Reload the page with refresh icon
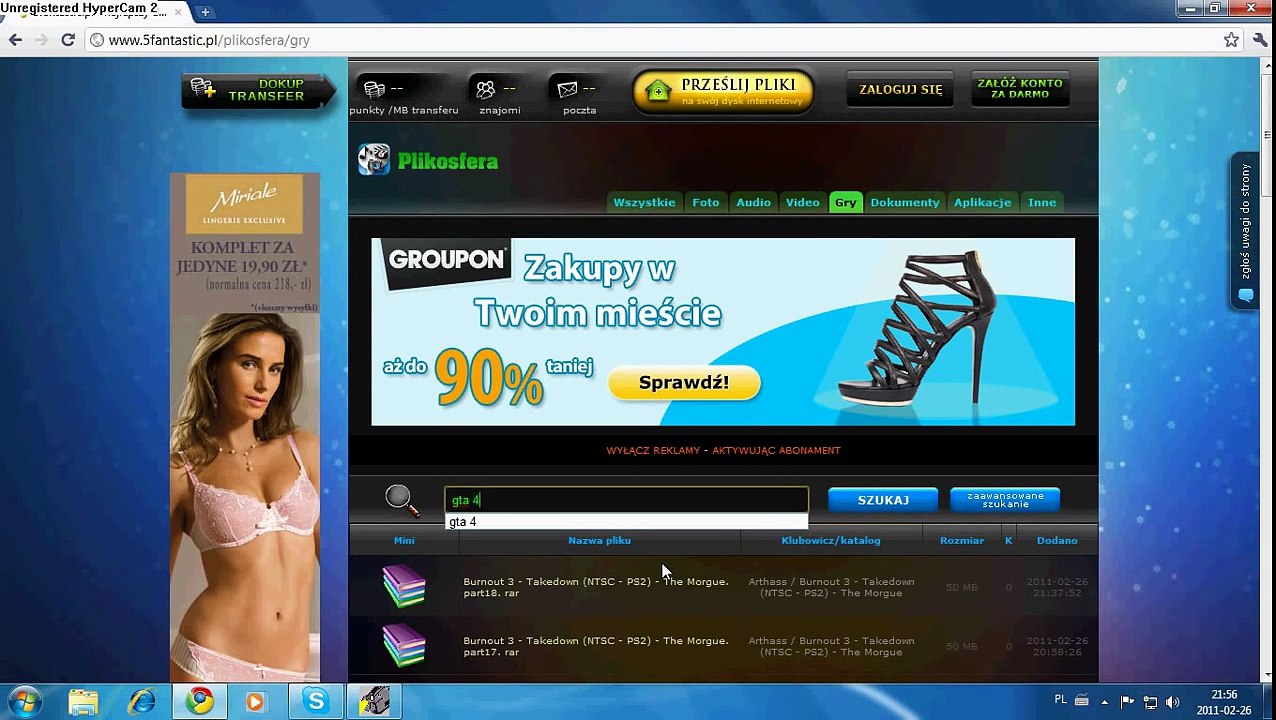Image resolution: width=1276 pixels, height=720 pixels. point(68,40)
